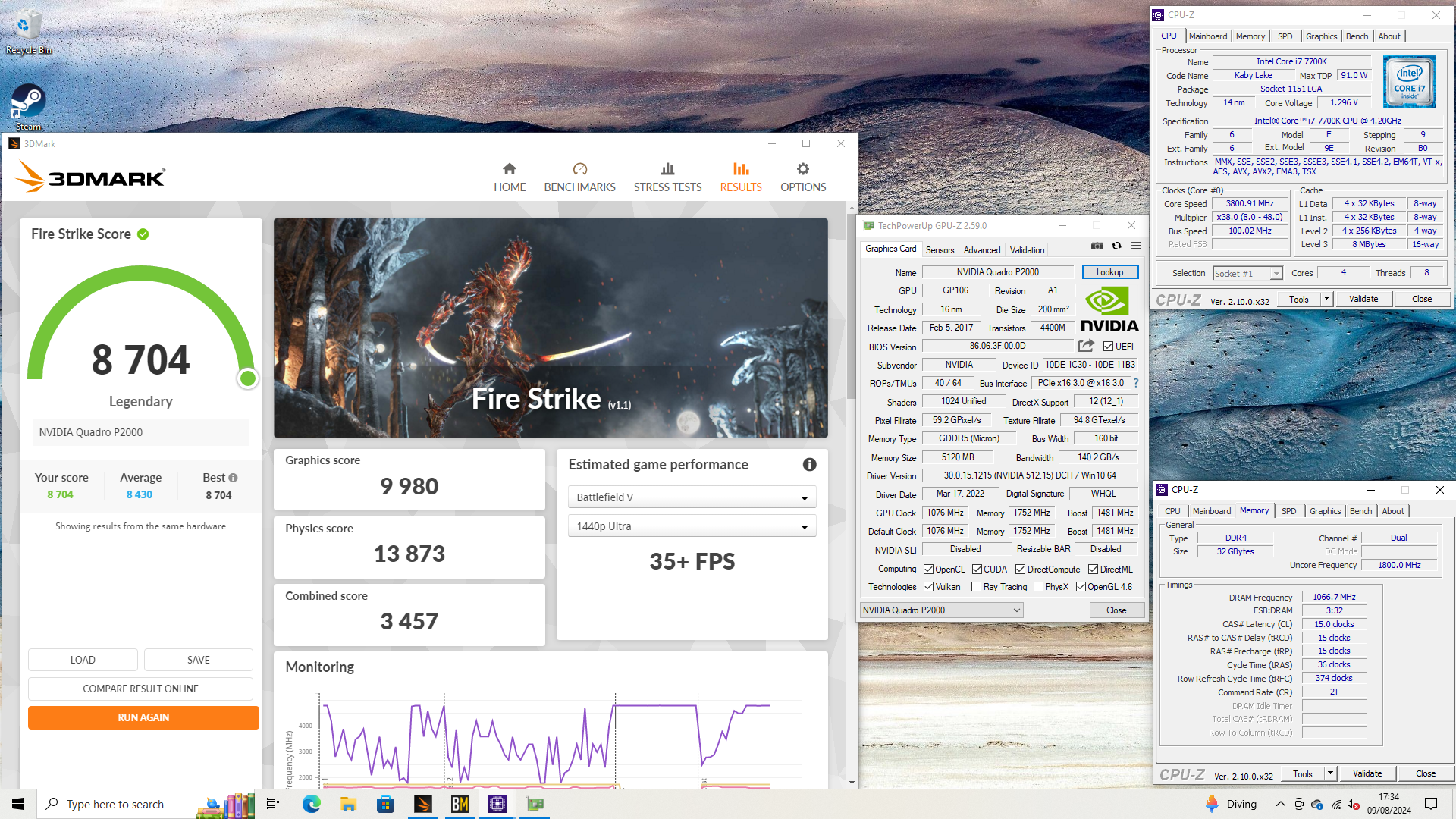Image resolution: width=1456 pixels, height=819 pixels.
Task: Expand Tools dropdown arrow in bottom CPU-Z
Action: point(1330,773)
